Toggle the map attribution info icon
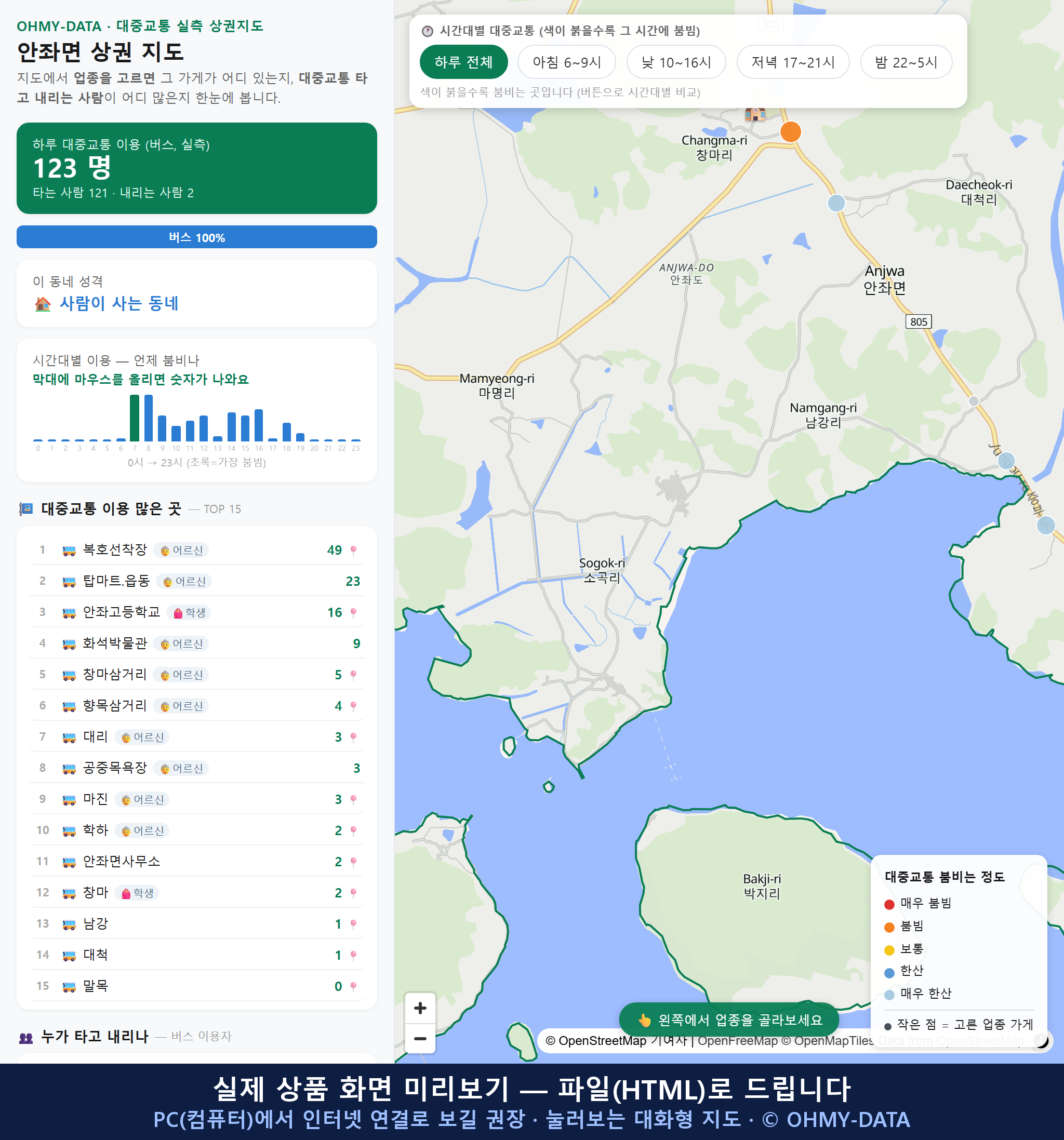 pos(1041,1040)
